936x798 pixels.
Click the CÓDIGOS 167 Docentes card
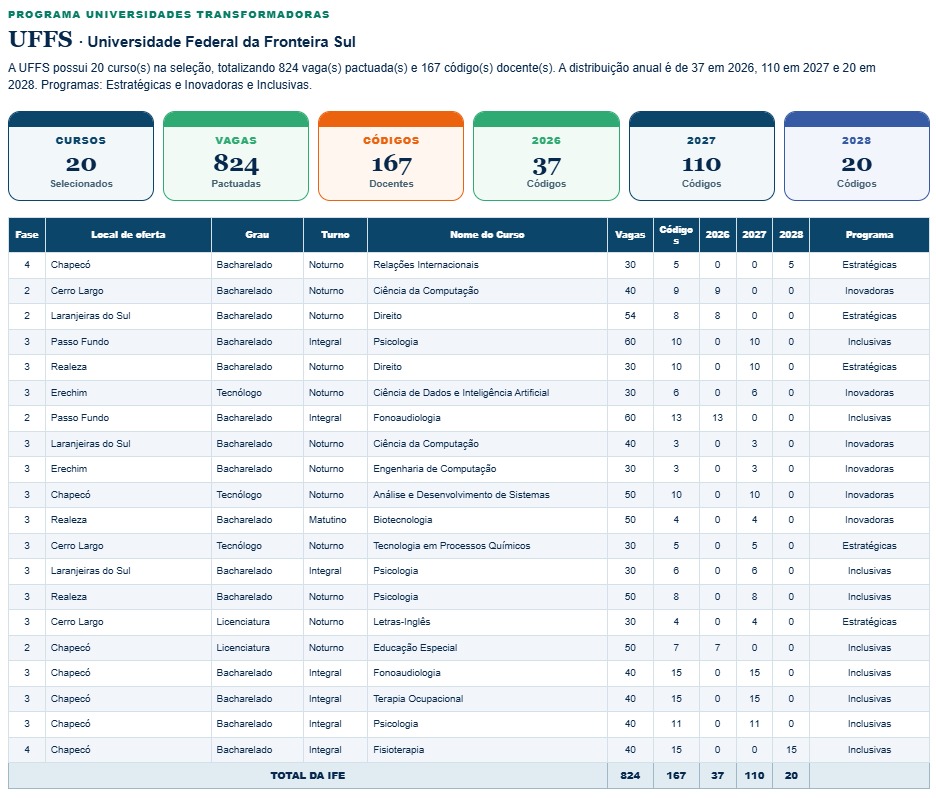[391, 156]
